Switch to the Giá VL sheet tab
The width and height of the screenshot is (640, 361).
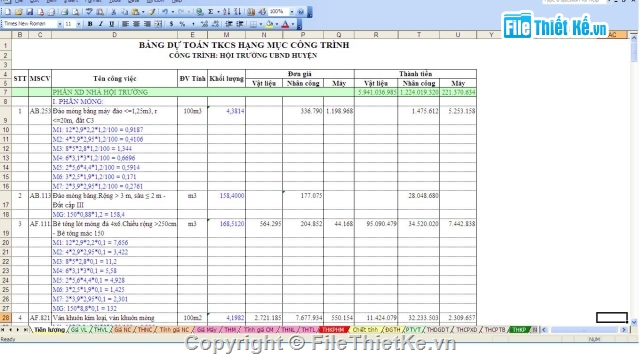pyautogui.click(x=79, y=330)
